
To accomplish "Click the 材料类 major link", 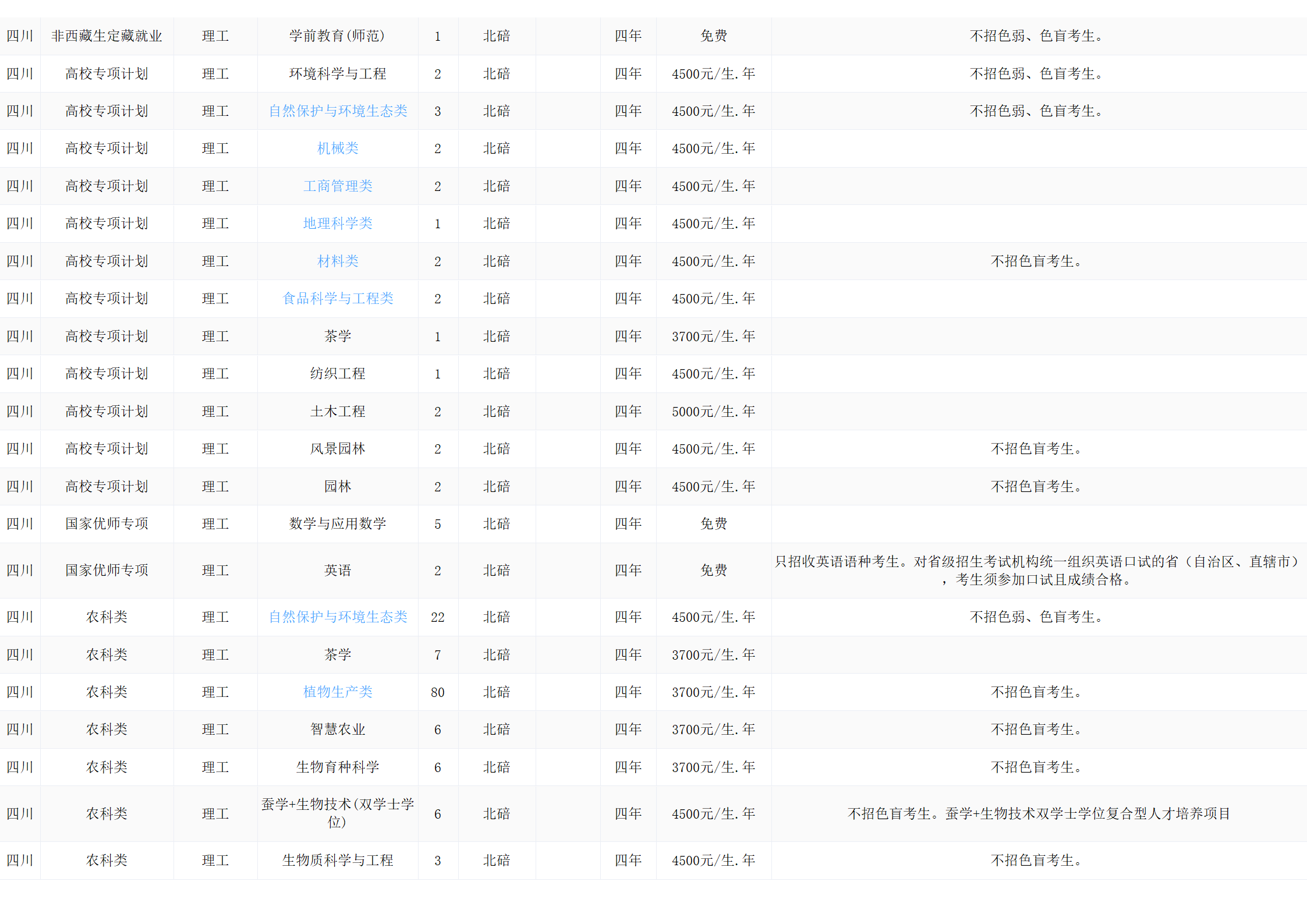I will pyautogui.click(x=338, y=261).
